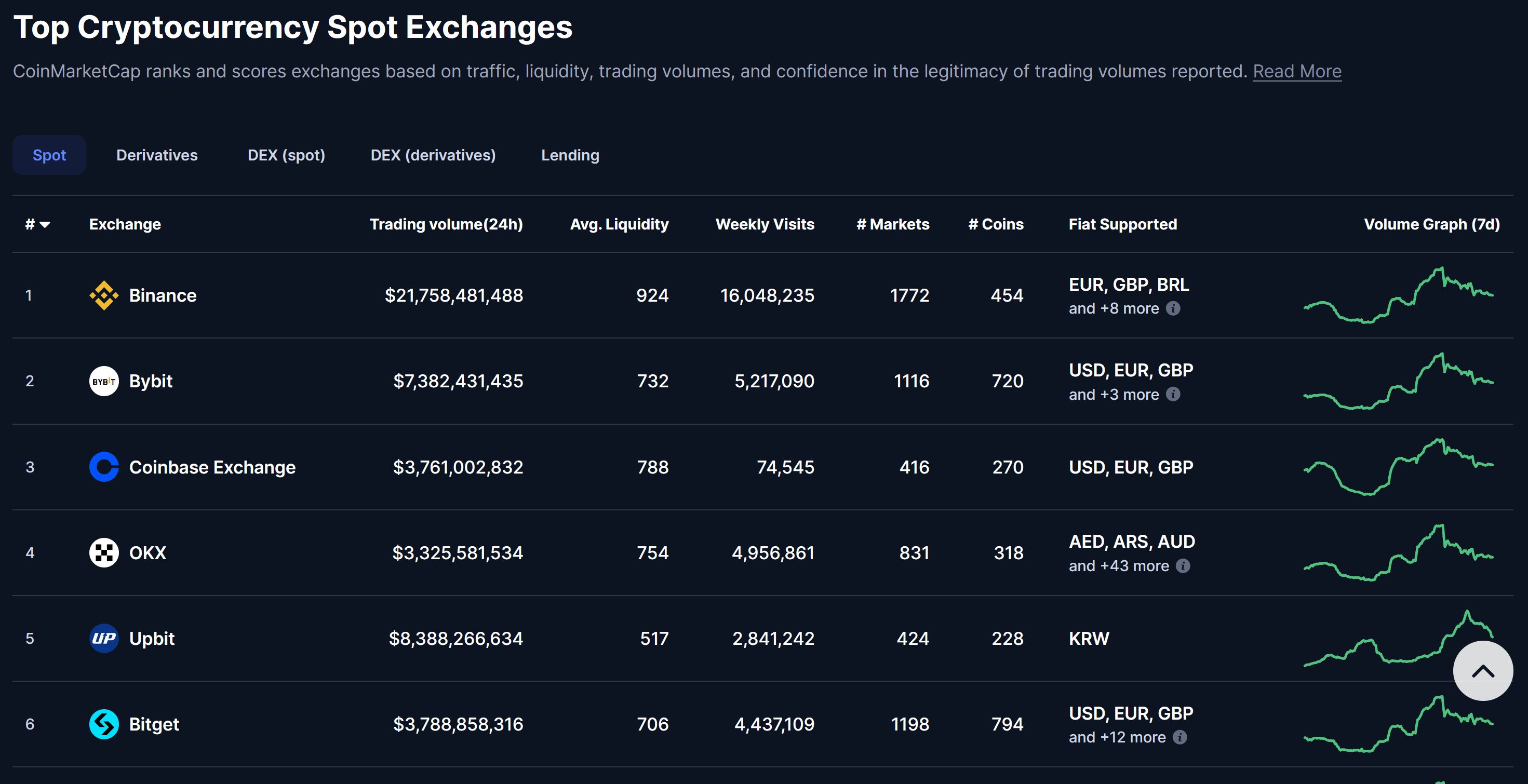Sort by Avg. Liquidity column header
This screenshot has height=784, width=1528.
pos(619,224)
